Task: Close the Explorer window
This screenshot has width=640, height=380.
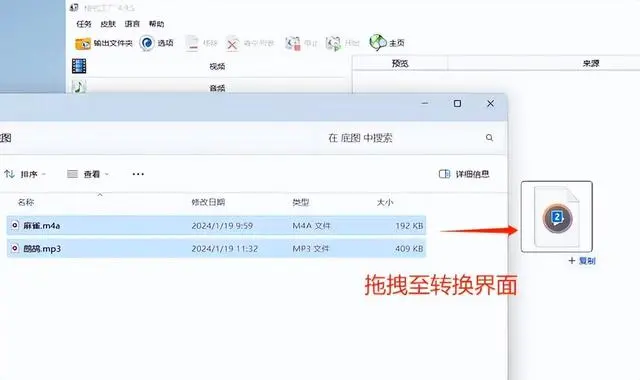Action: (x=491, y=103)
